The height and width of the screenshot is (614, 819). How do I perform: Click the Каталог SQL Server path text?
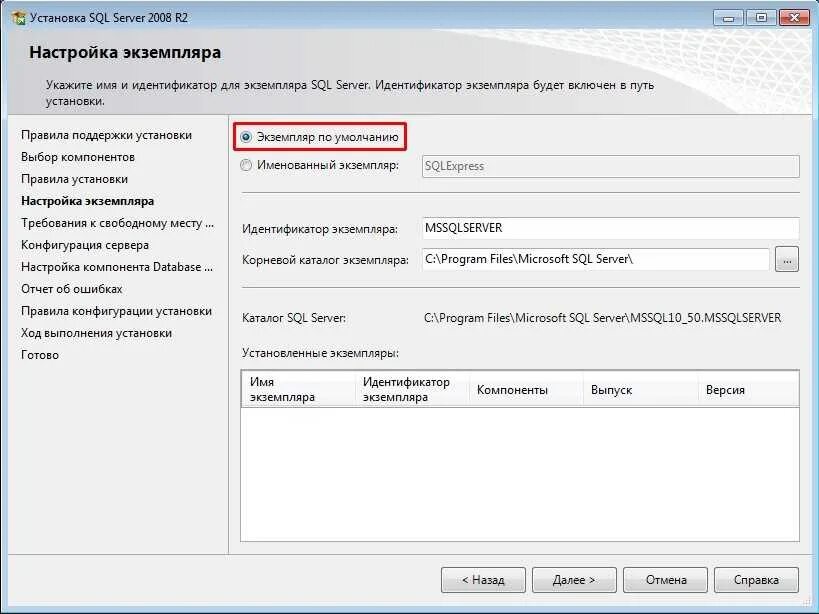pyautogui.click(x=602, y=318)
